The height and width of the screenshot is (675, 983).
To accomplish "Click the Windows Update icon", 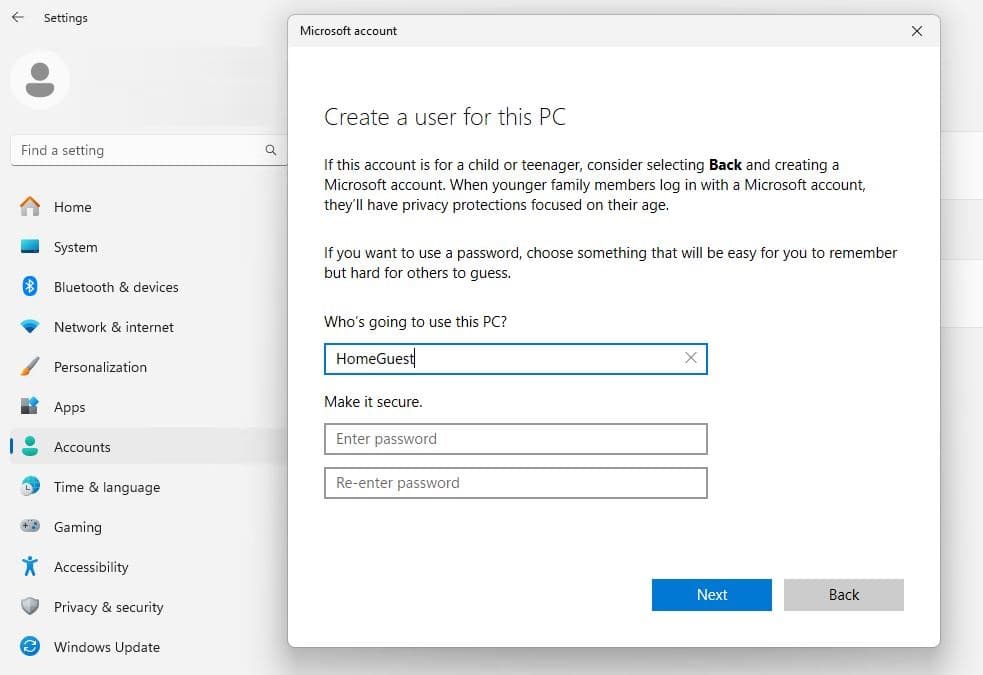I will tap(30, 647).
